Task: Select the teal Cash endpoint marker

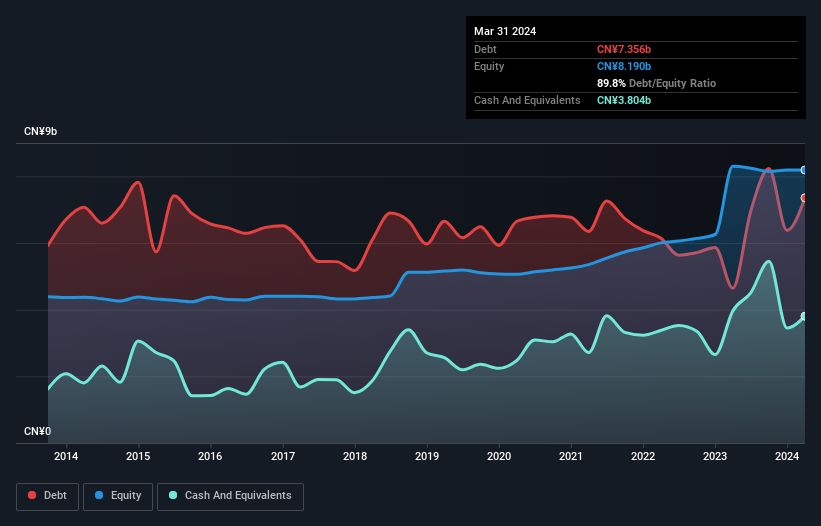Action: pyautogui.click(x=804, y=316)
